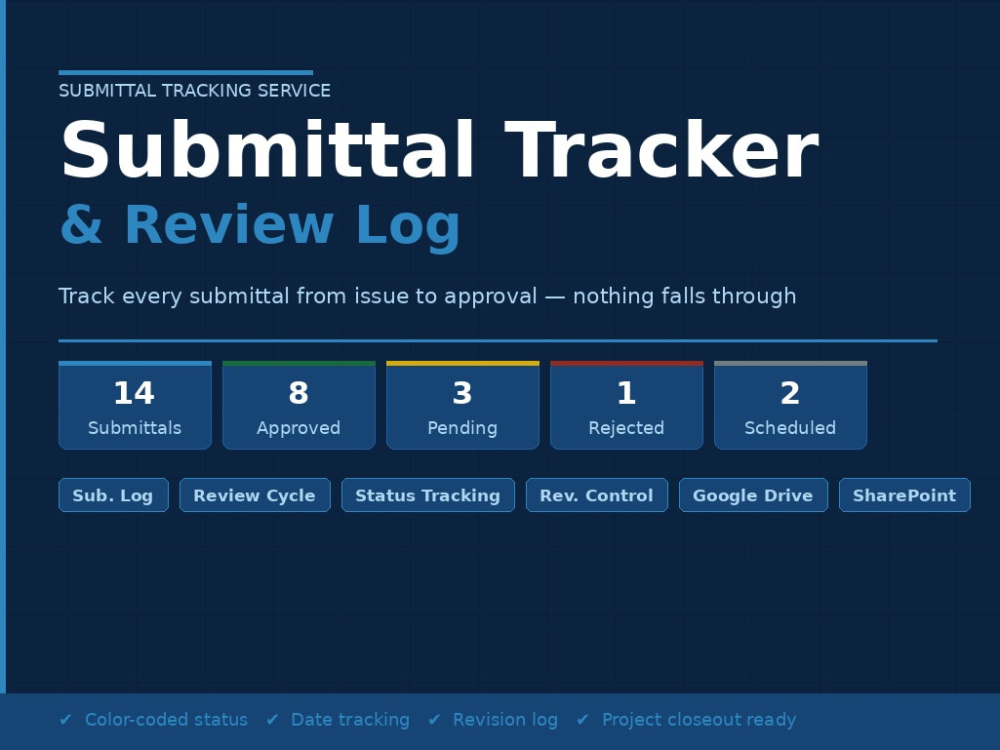Viewport: 1000px width, 750px height.
Task: Select the SharePoint tag
Action: pos(904,495)
